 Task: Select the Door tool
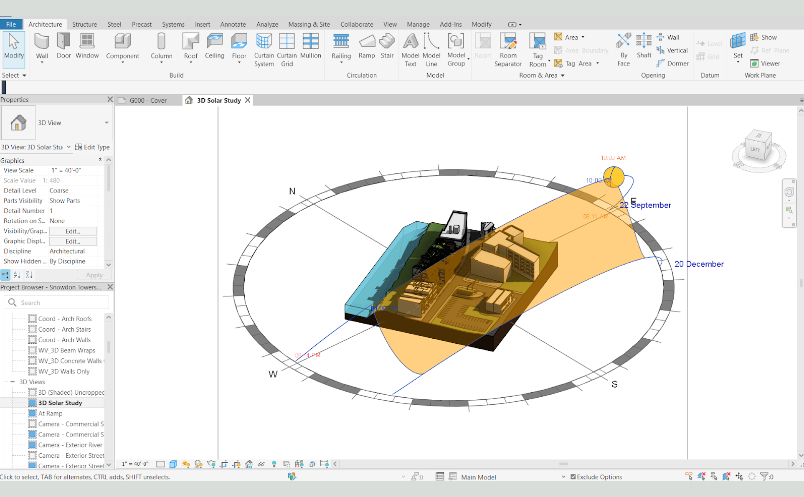(x=64, y=46)
